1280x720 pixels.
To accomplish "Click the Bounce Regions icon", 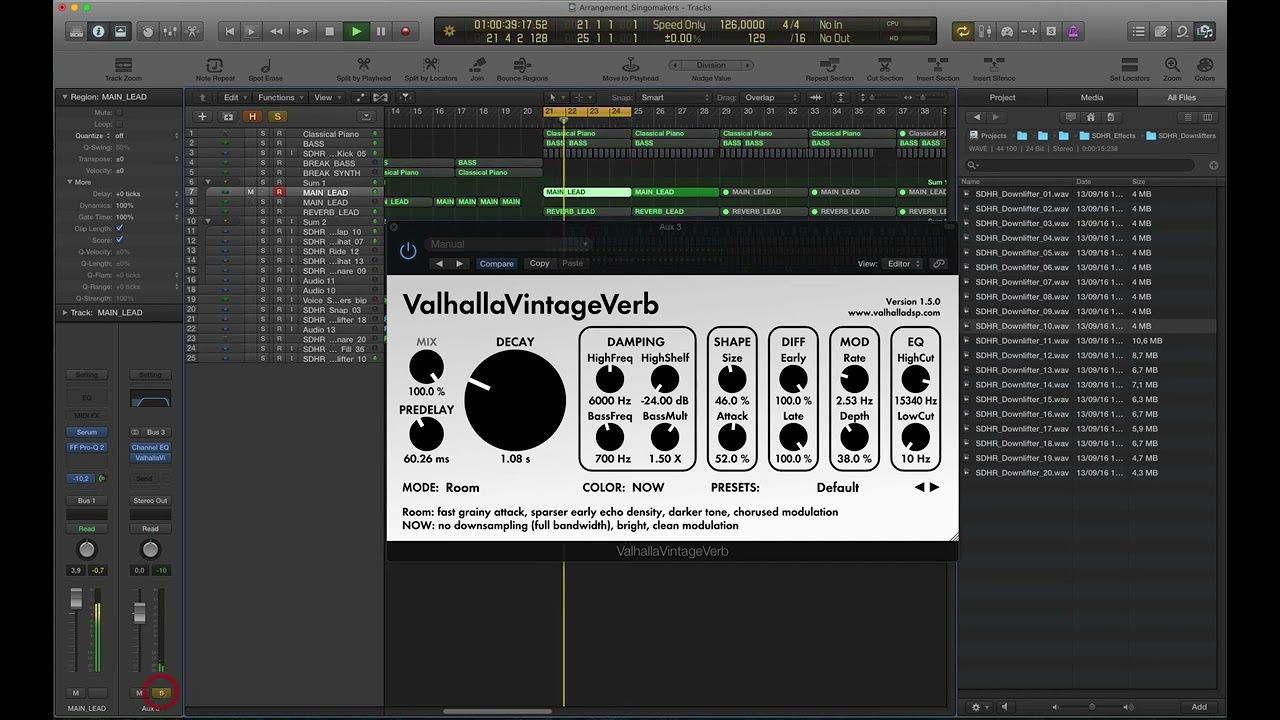I will pos(522,66).
